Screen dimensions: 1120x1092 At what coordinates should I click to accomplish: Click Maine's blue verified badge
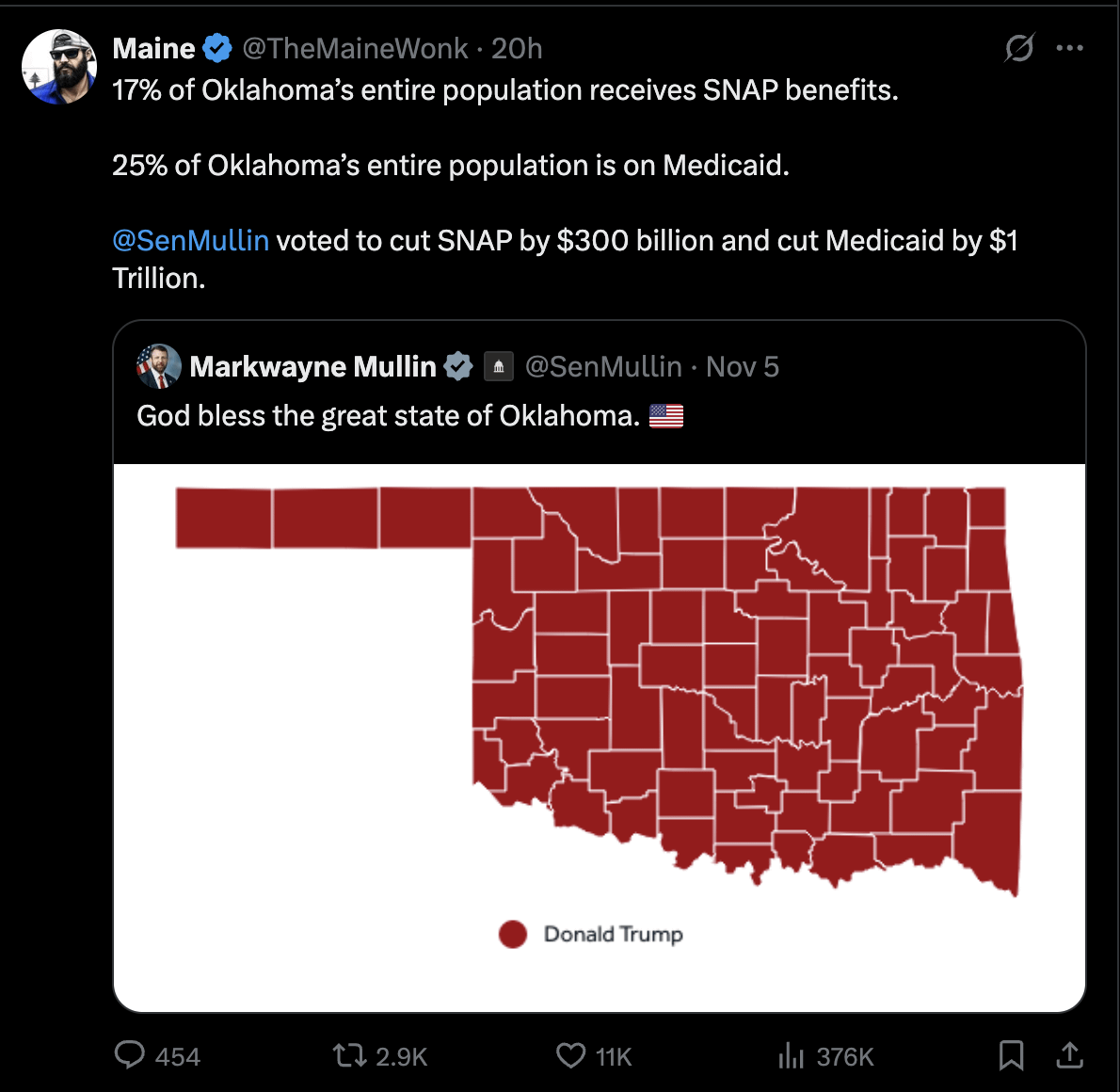pyautogui.click(x=217, y=48)
